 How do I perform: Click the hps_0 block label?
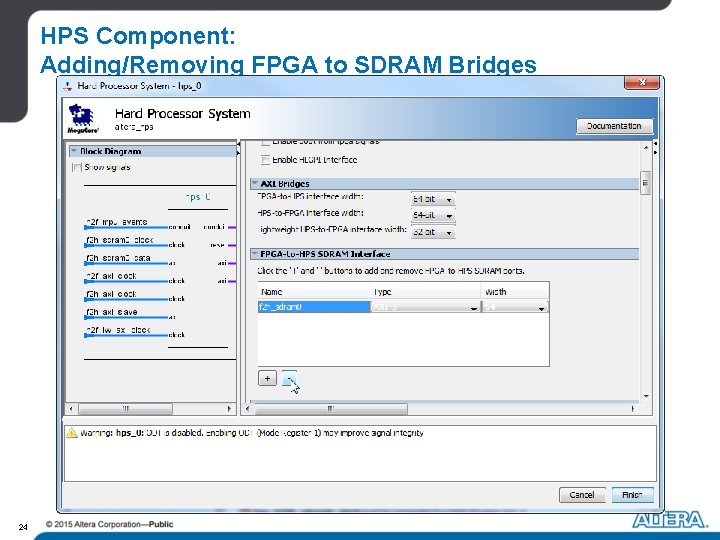[198, 197]
